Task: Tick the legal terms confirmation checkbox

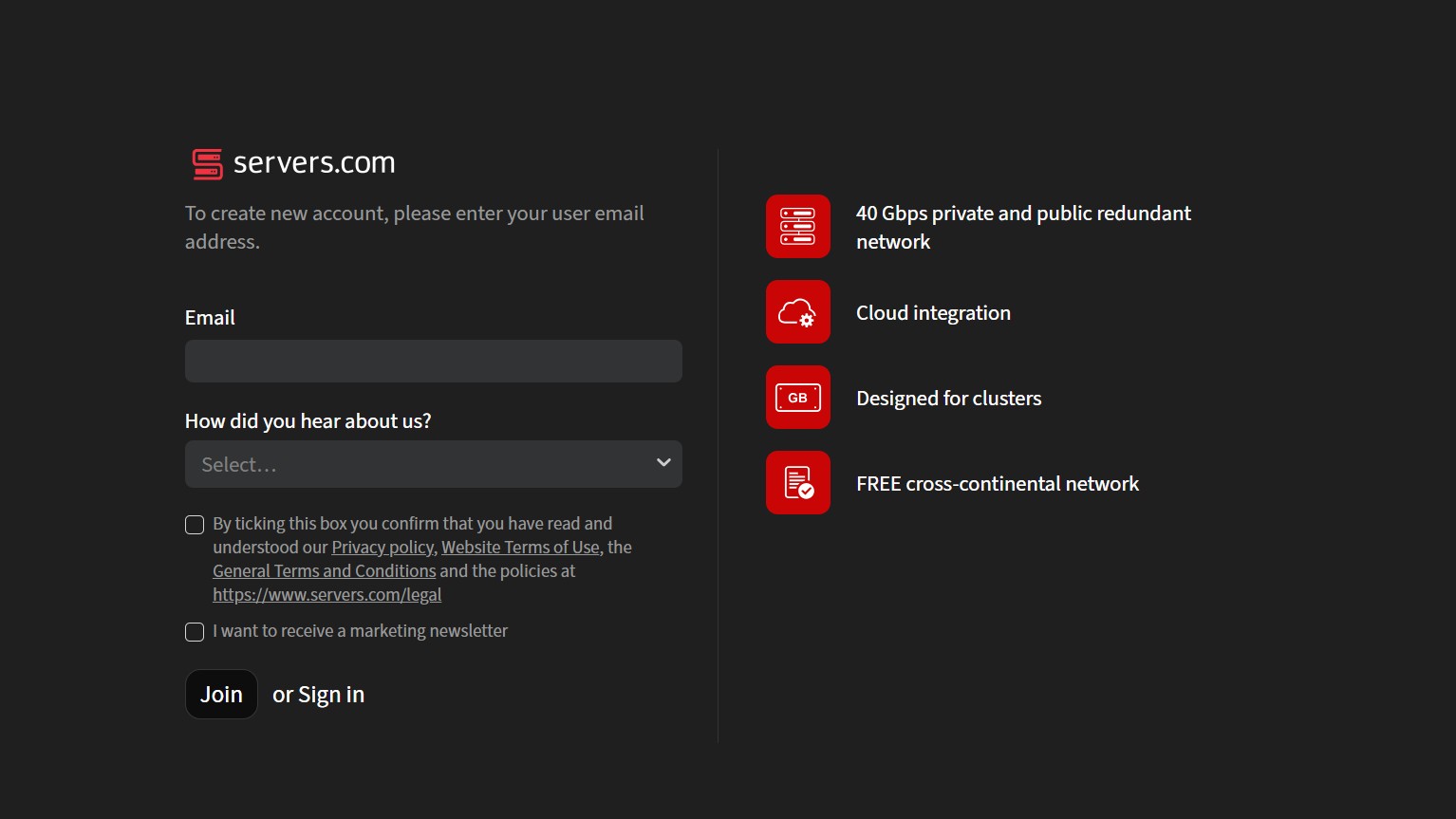Action: point(195,525)
